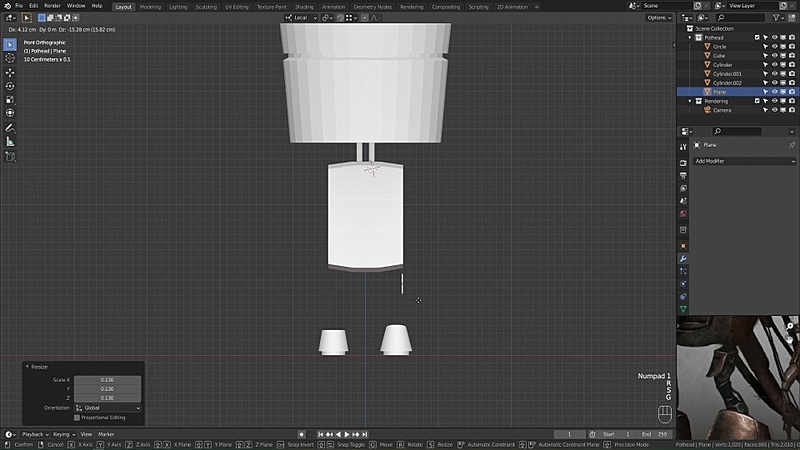The image size is (800, 450).
Task: Adjust the Scale Y value field
Action: (x=107, y=389)
